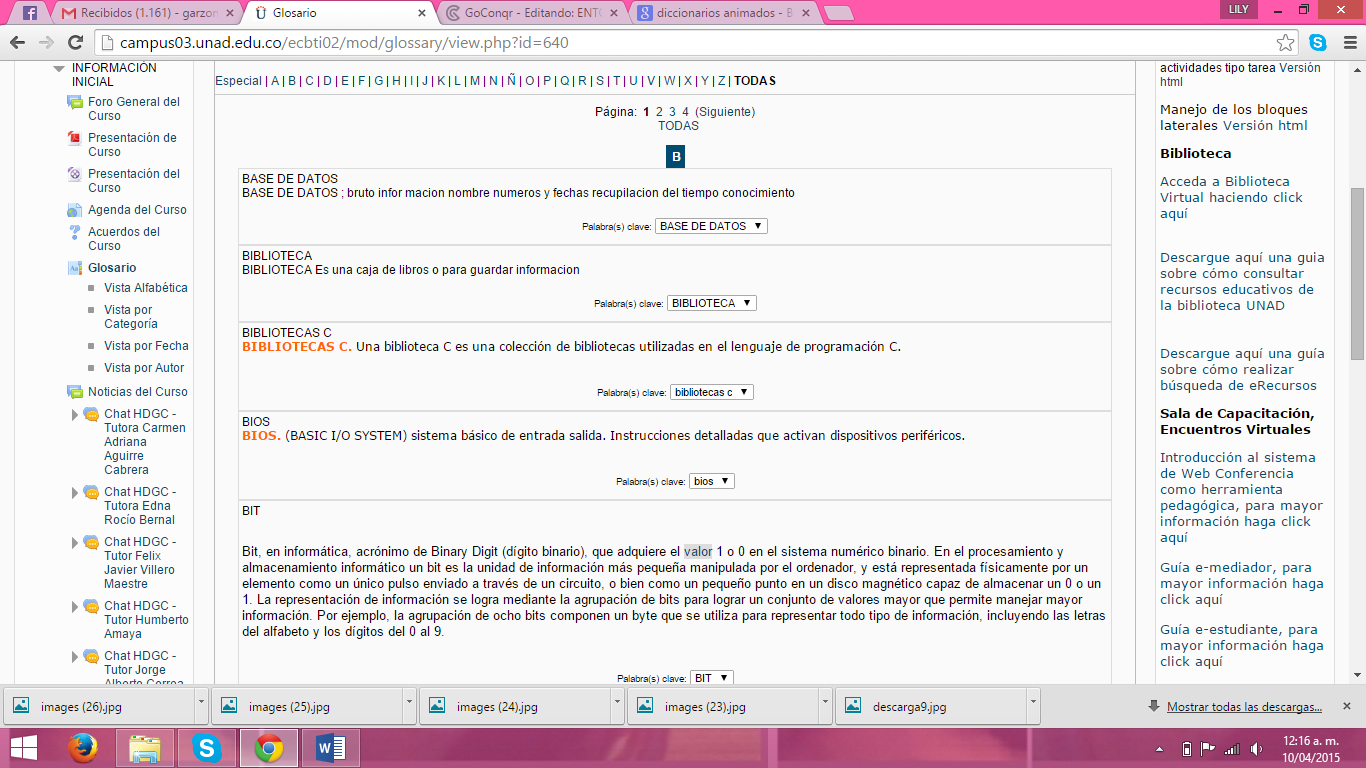Open the bibliotecas c keyword dropdown
This screenshot has height=768, width=1366.
711,392
